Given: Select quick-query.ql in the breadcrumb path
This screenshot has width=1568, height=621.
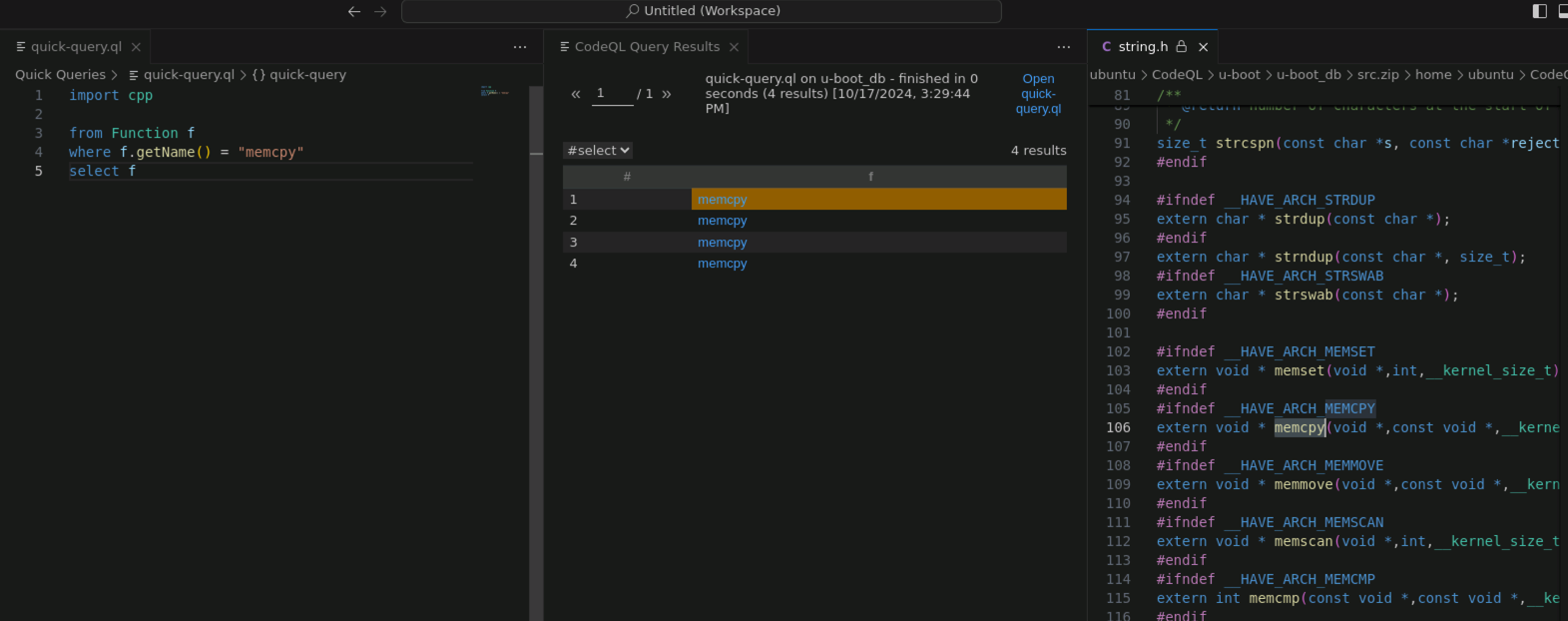Looking at the screenshot, I should (x=189, y=75).
